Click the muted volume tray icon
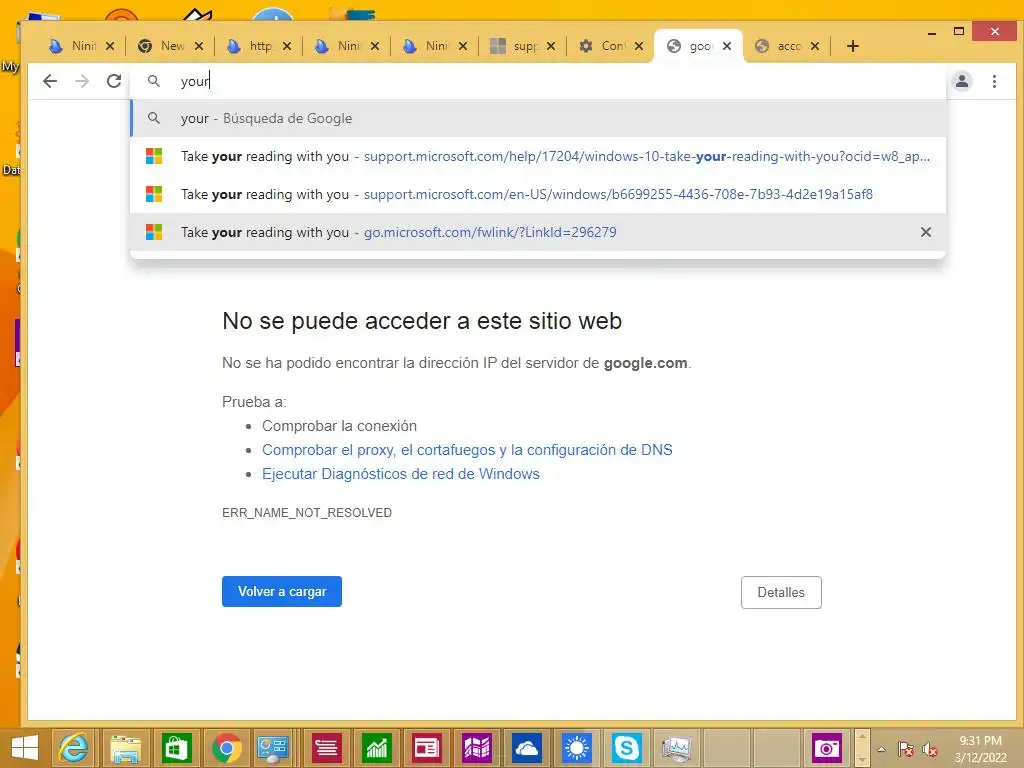This screenshot has height=768, width=1024. tap(930, 749)
